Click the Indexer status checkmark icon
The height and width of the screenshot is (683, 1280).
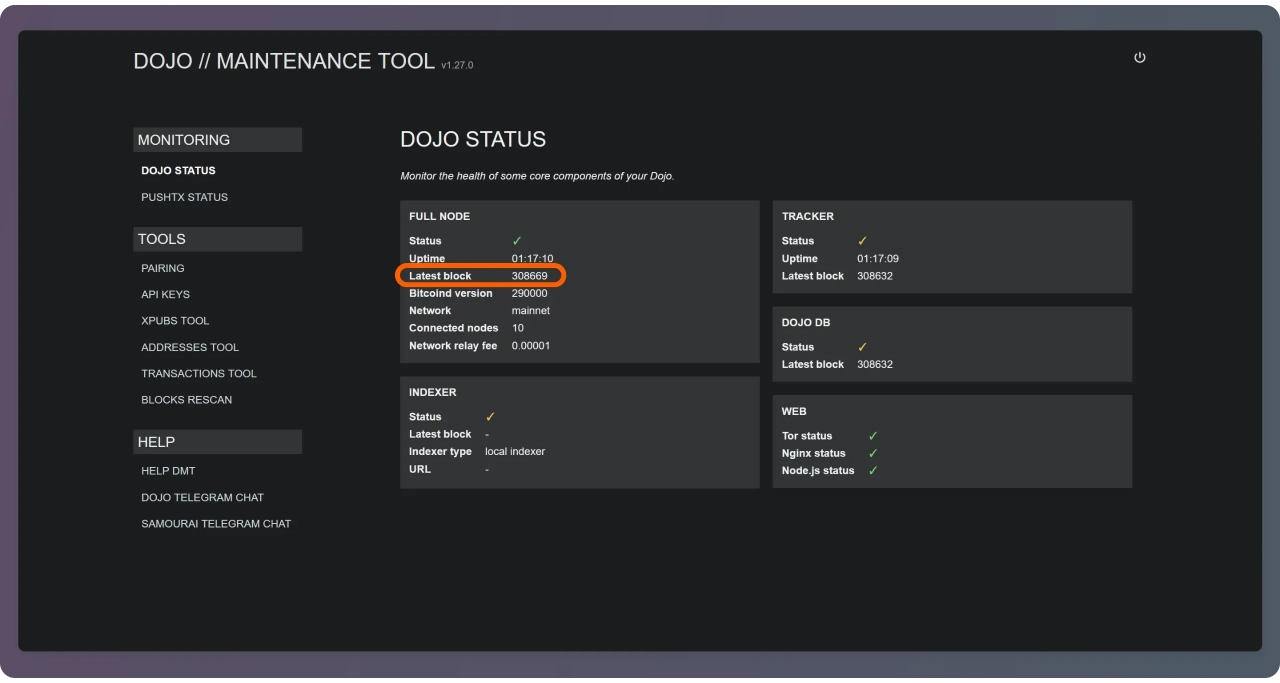[490, 417]
